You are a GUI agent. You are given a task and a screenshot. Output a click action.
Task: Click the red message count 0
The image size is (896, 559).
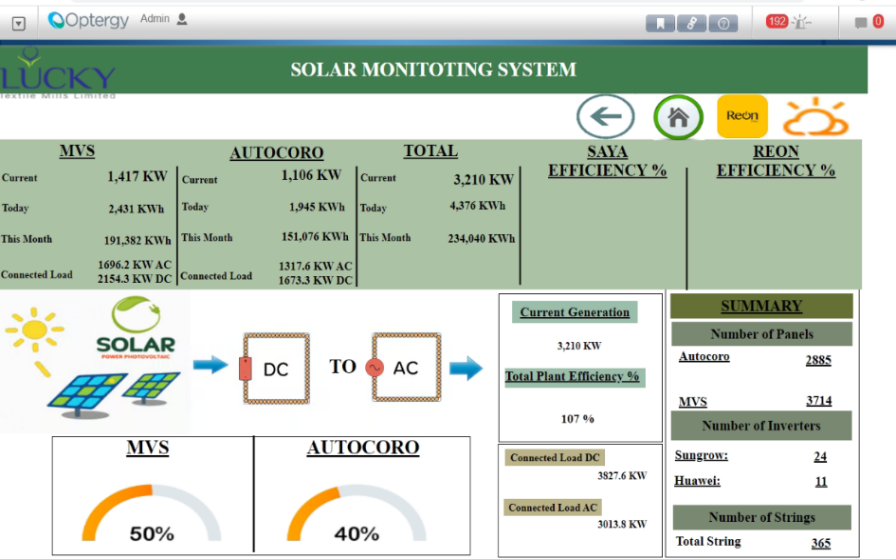pos(878,22)
